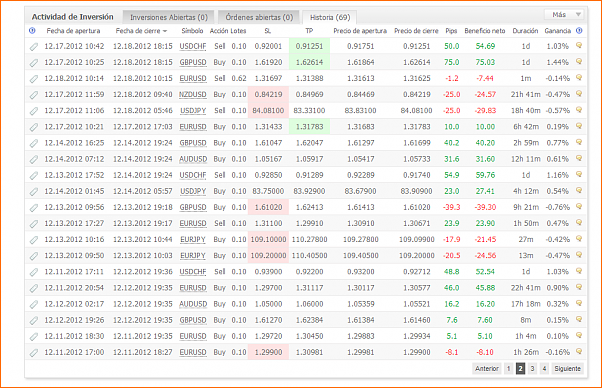The image size is (602, 388).
Task: Click the edit icon for EURUSD trade opened 12.11.2012 17:00
Action: pyautogui.click(x=34, y=352)
